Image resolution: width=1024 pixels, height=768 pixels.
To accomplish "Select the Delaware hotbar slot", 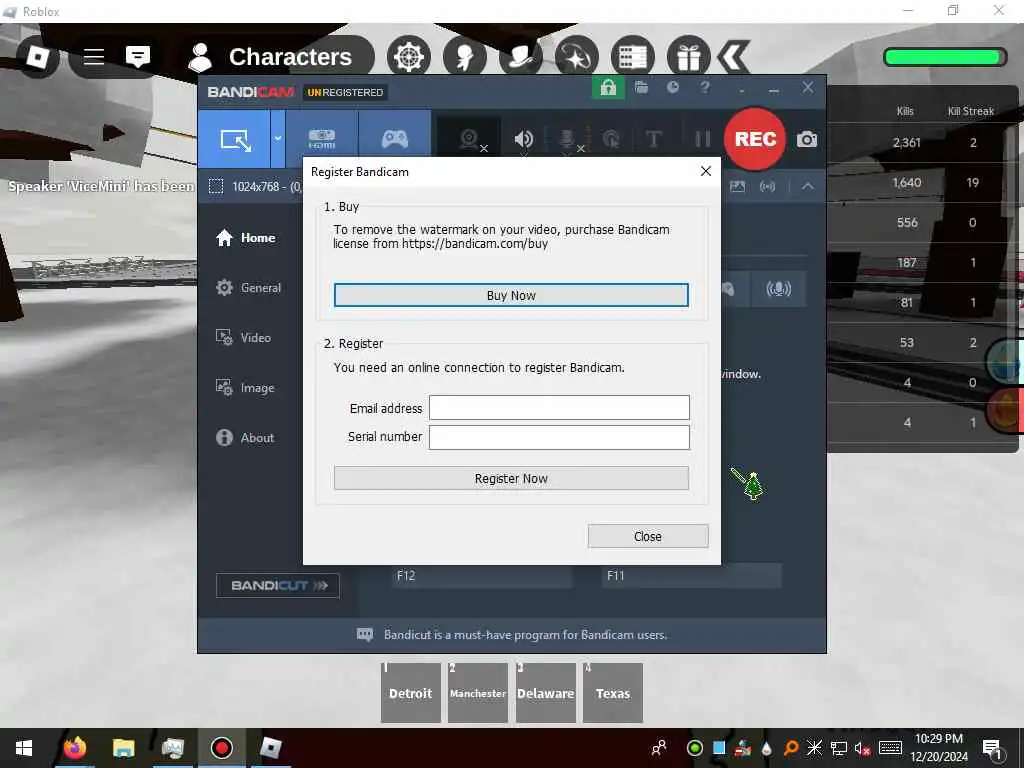I will [546, 693].
